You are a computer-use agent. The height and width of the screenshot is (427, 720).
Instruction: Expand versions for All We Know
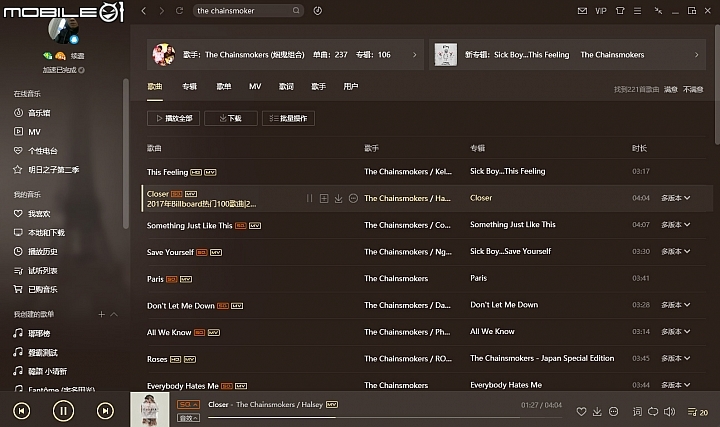tap(675, 331)
